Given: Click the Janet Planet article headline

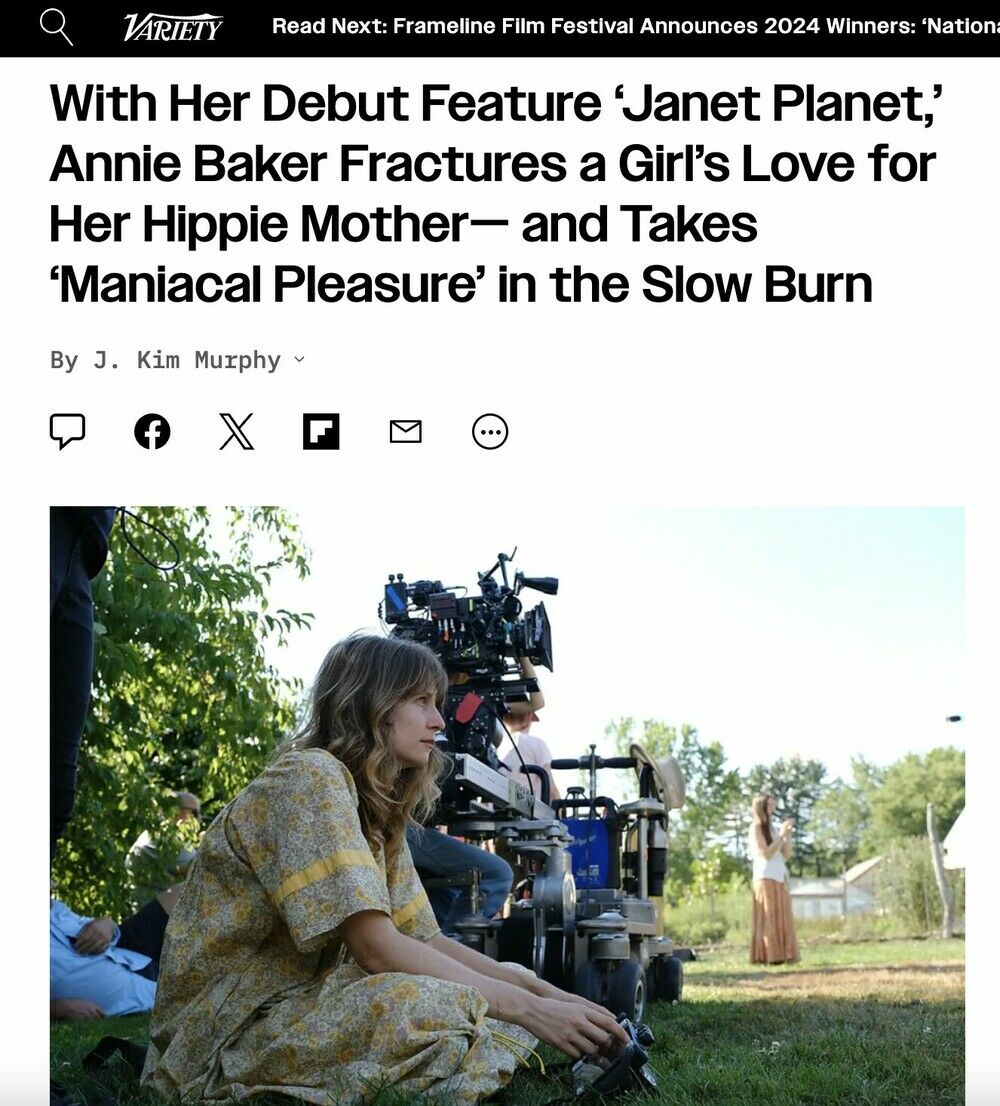Looking at the screenshot, I should pyautogui.click(x=495, y=193).
